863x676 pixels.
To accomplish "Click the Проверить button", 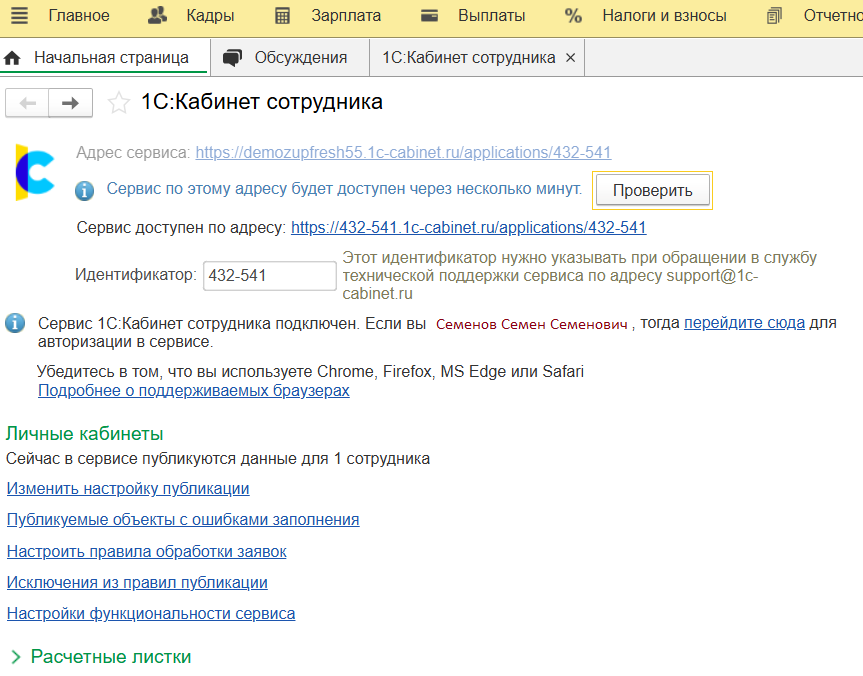I will (653, 190).
